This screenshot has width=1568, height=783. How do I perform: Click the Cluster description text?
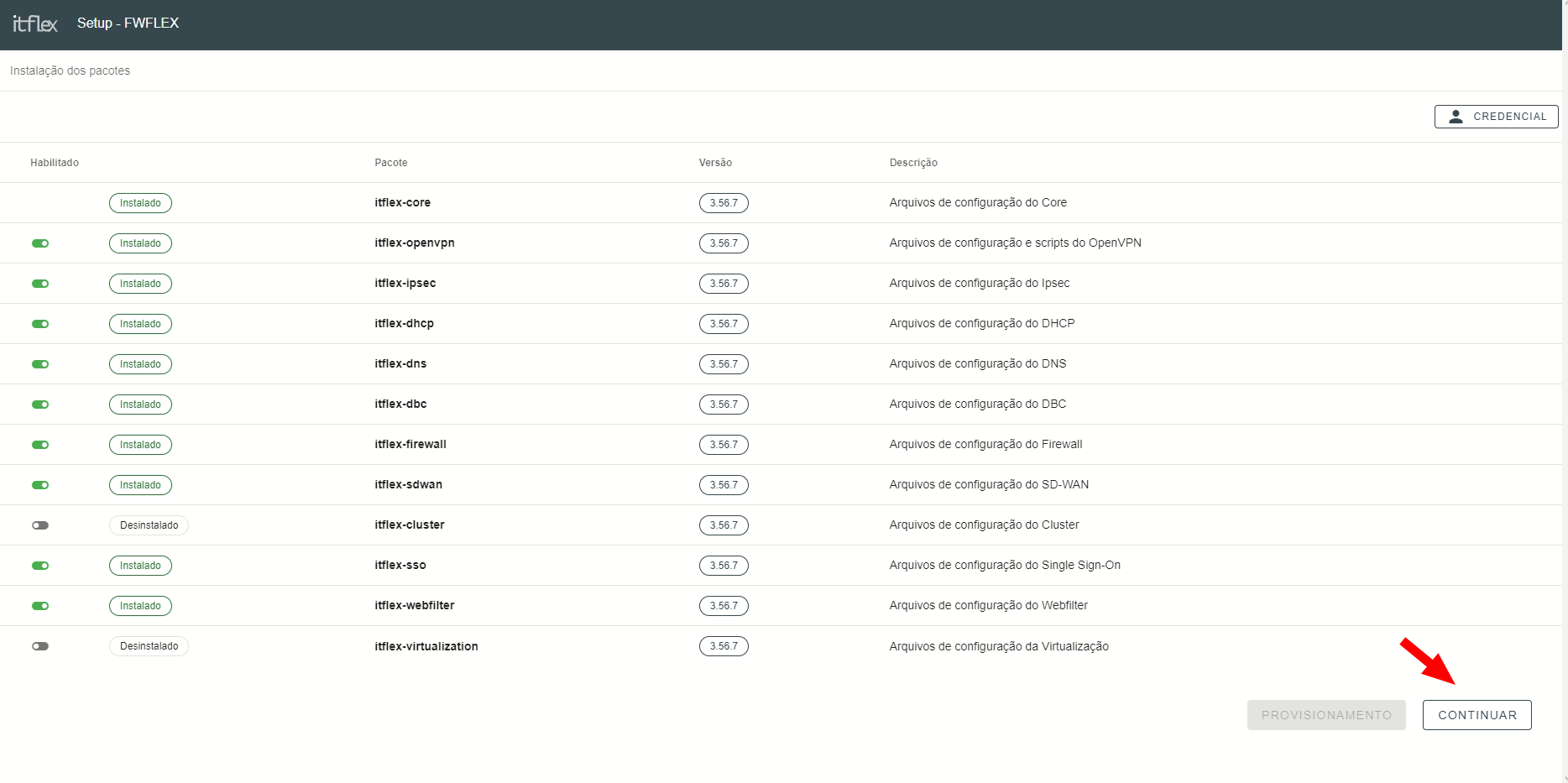(x=984, y=525)
